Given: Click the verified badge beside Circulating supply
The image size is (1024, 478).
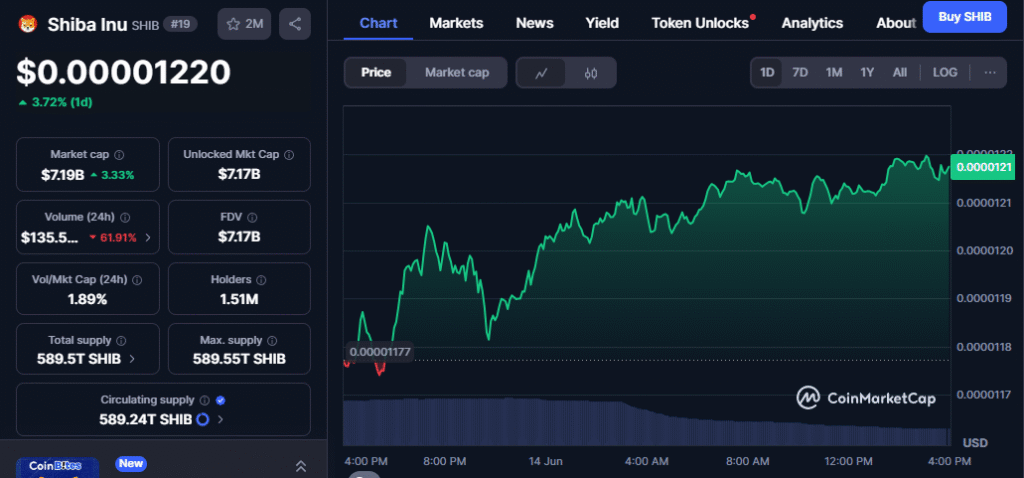Looking at the screenshot, I should [x=221, y=400].
